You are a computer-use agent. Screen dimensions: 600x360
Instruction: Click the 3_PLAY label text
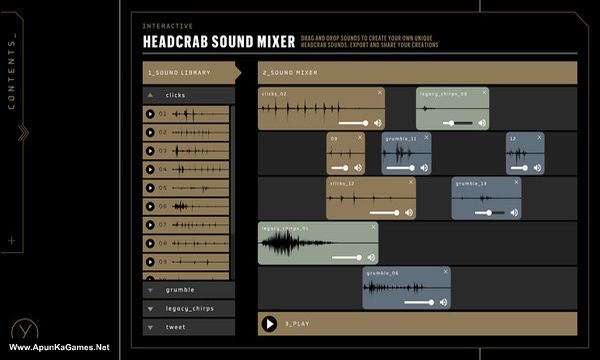coord(297,324)
